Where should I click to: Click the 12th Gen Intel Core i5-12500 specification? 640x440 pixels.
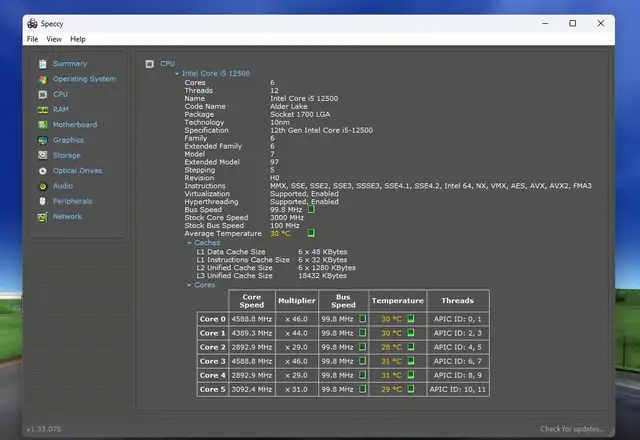[321, 130]
